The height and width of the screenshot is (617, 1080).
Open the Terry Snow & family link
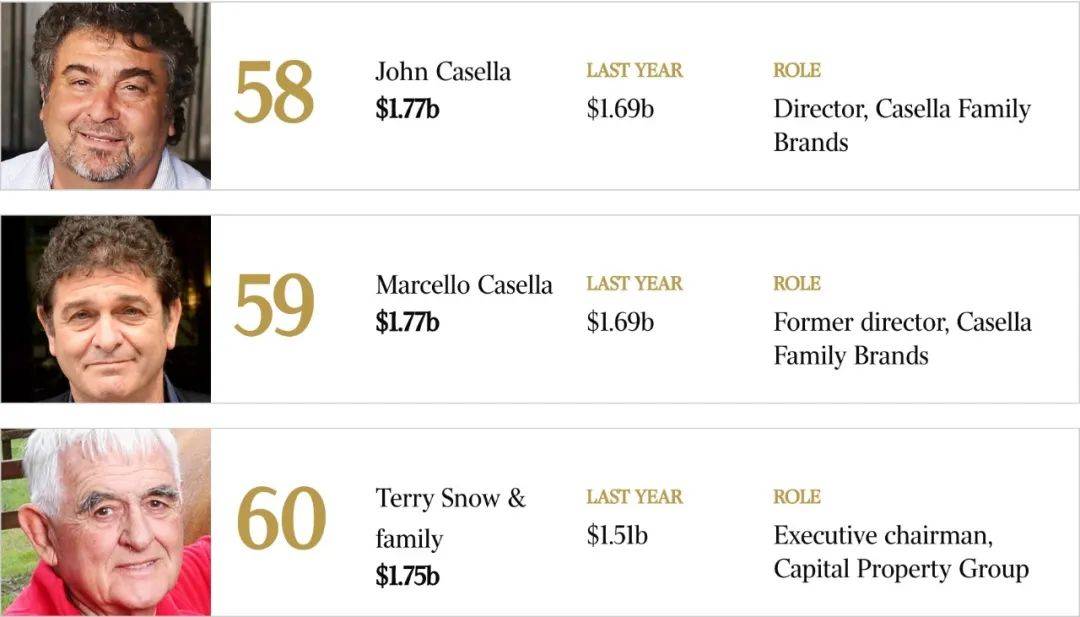pyautogui.click(x=450, y=519)
